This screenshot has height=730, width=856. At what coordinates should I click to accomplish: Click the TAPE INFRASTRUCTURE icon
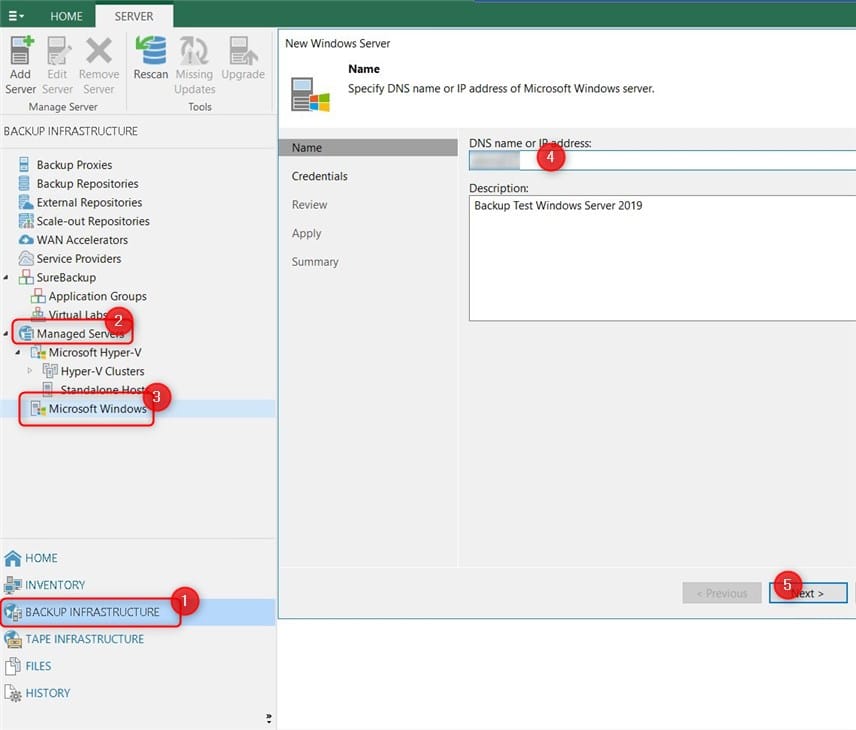coord(13,639)
